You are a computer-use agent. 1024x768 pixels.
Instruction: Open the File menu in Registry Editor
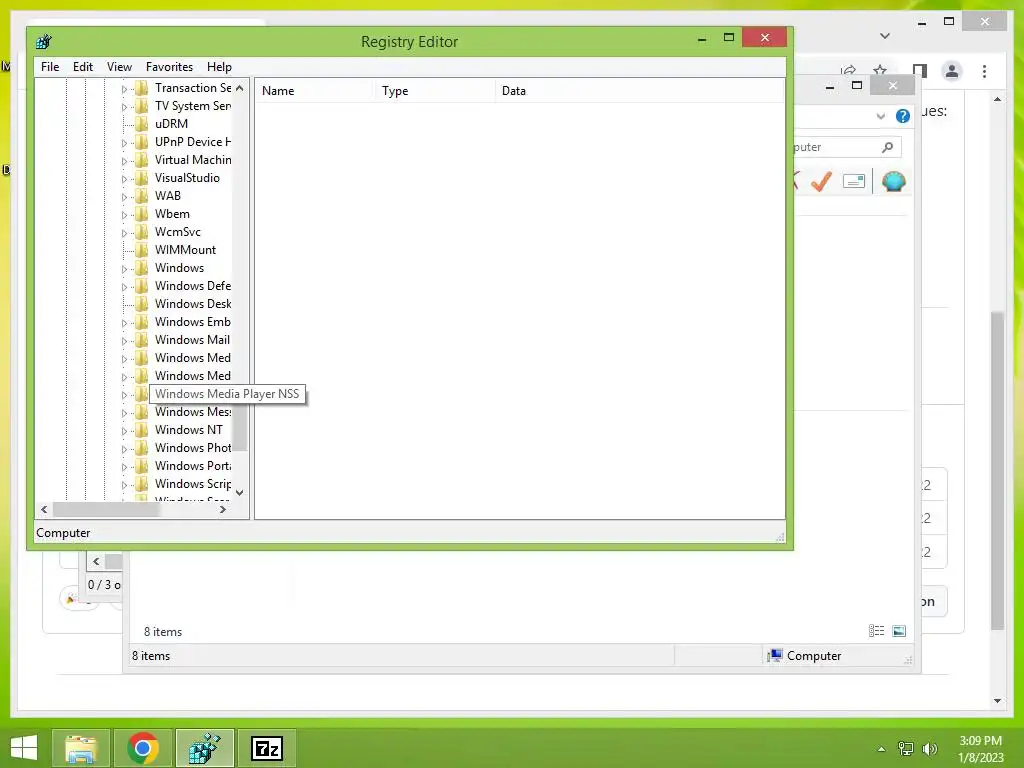point(50,67)
